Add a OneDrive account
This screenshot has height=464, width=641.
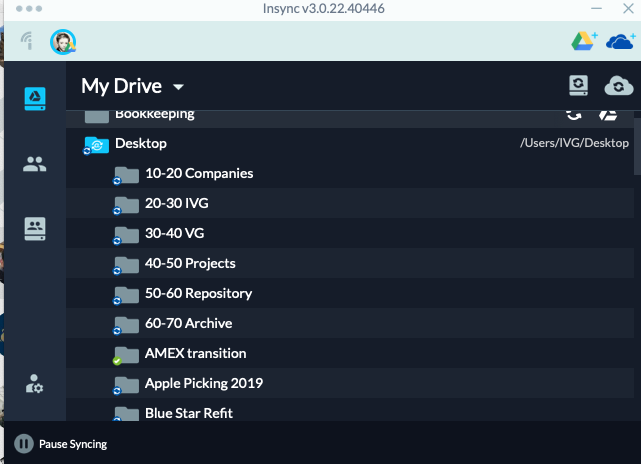621,41
